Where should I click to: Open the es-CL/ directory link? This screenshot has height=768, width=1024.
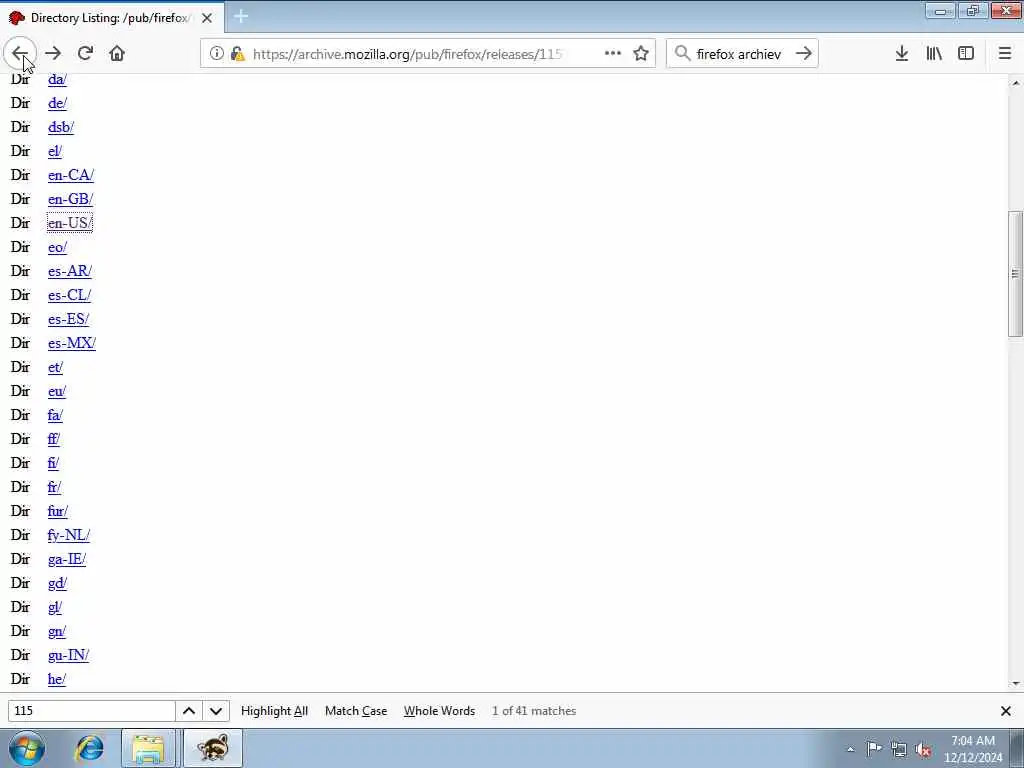pos(69,295)
